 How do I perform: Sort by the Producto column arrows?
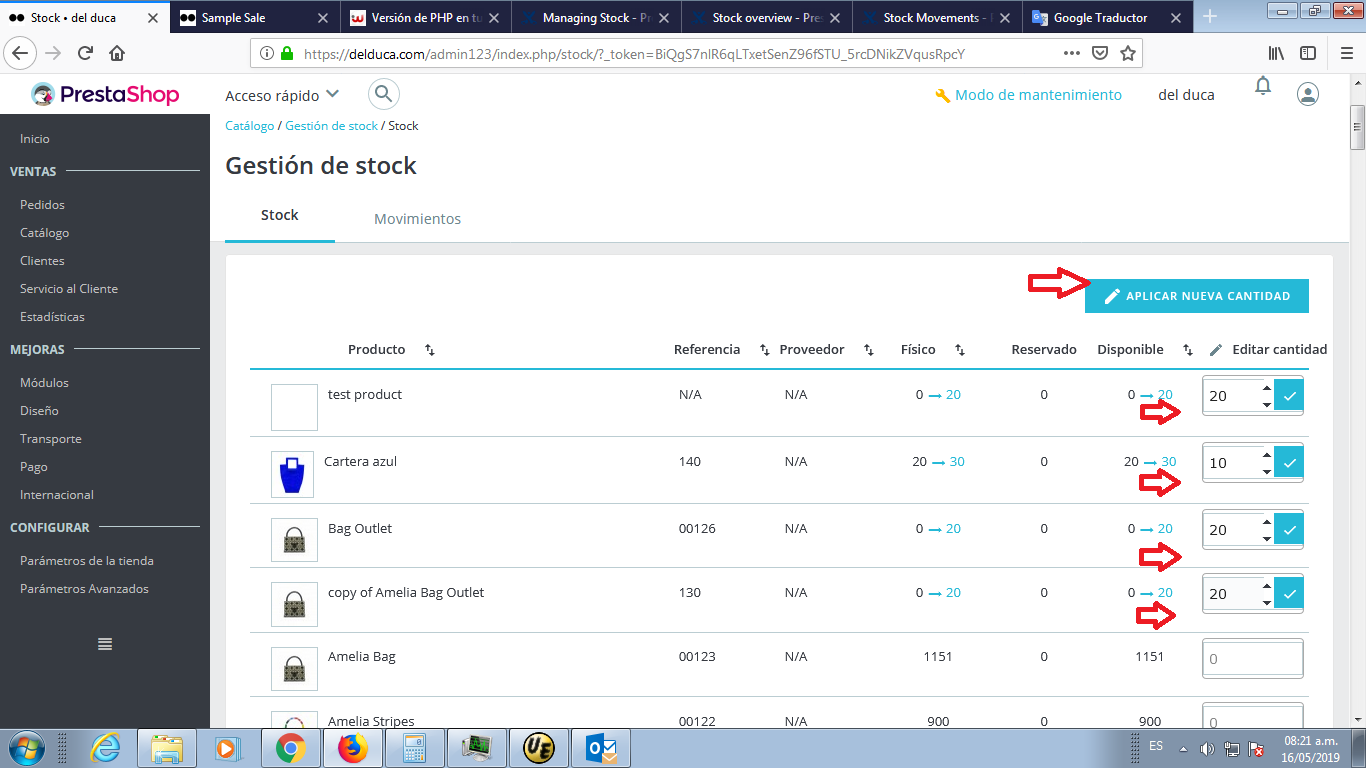(x=429, y=350)
